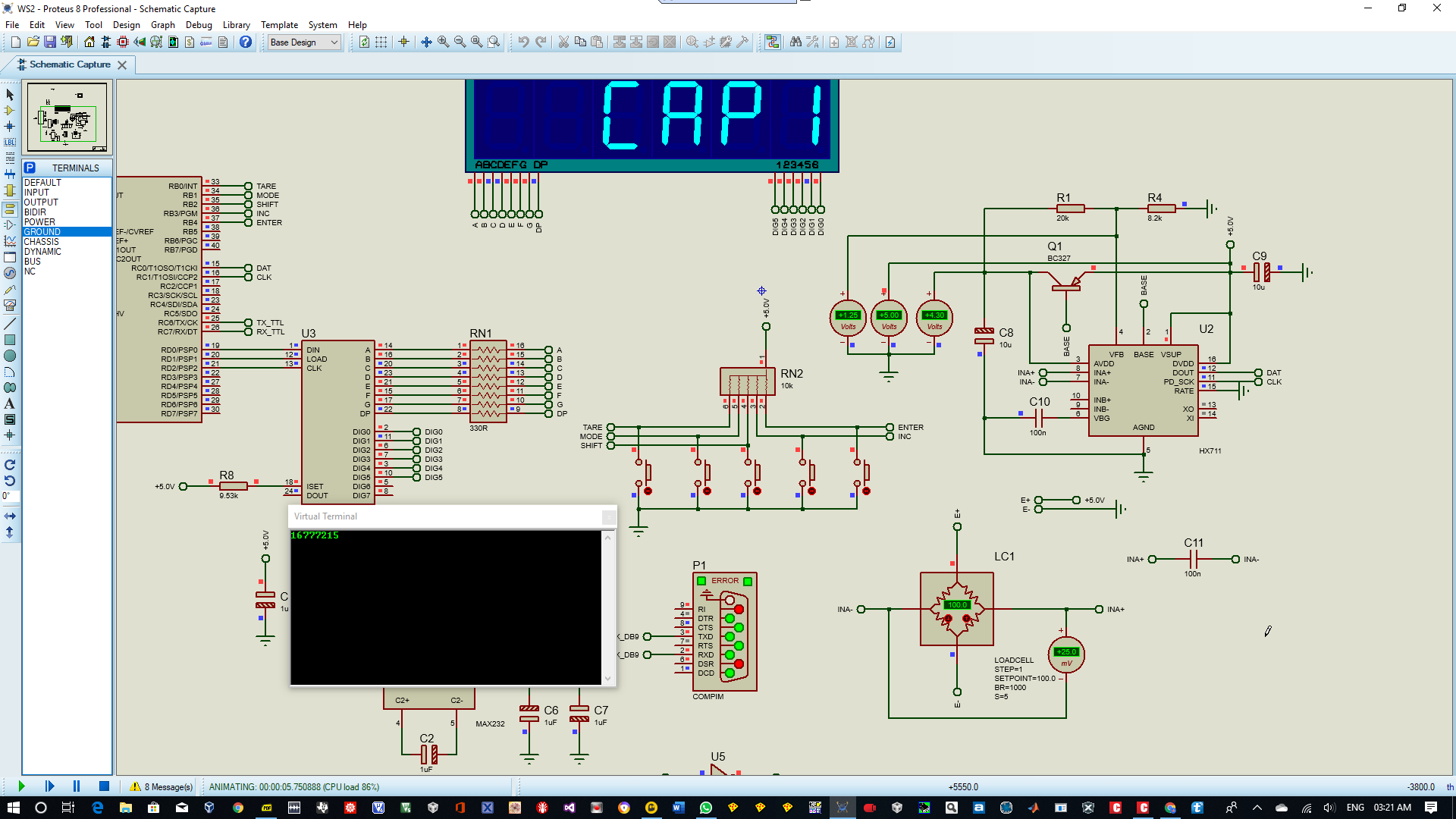Select the Graph Mode tool
The image size is (1456, 819).
click(10, 241)
